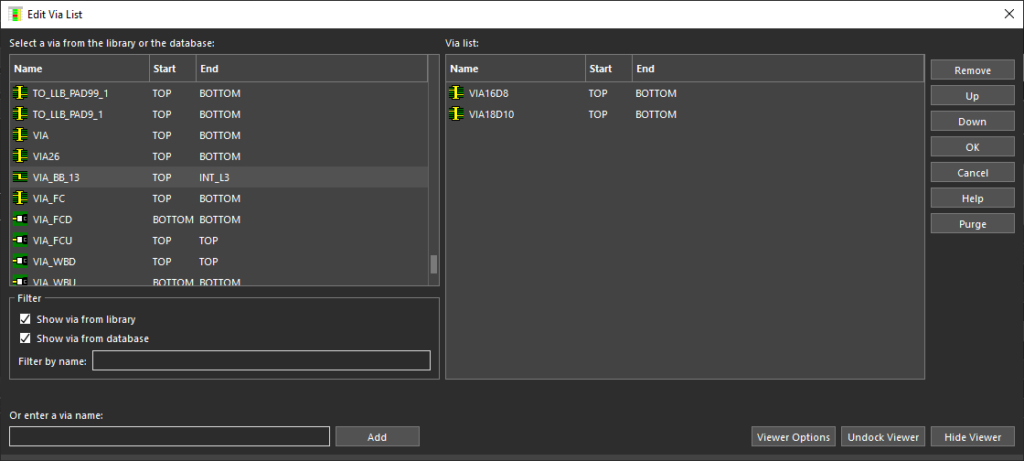The width and height of the screenshot is (1024, 461).
Task: Click End column header in Via list
Action: [776, 69]
